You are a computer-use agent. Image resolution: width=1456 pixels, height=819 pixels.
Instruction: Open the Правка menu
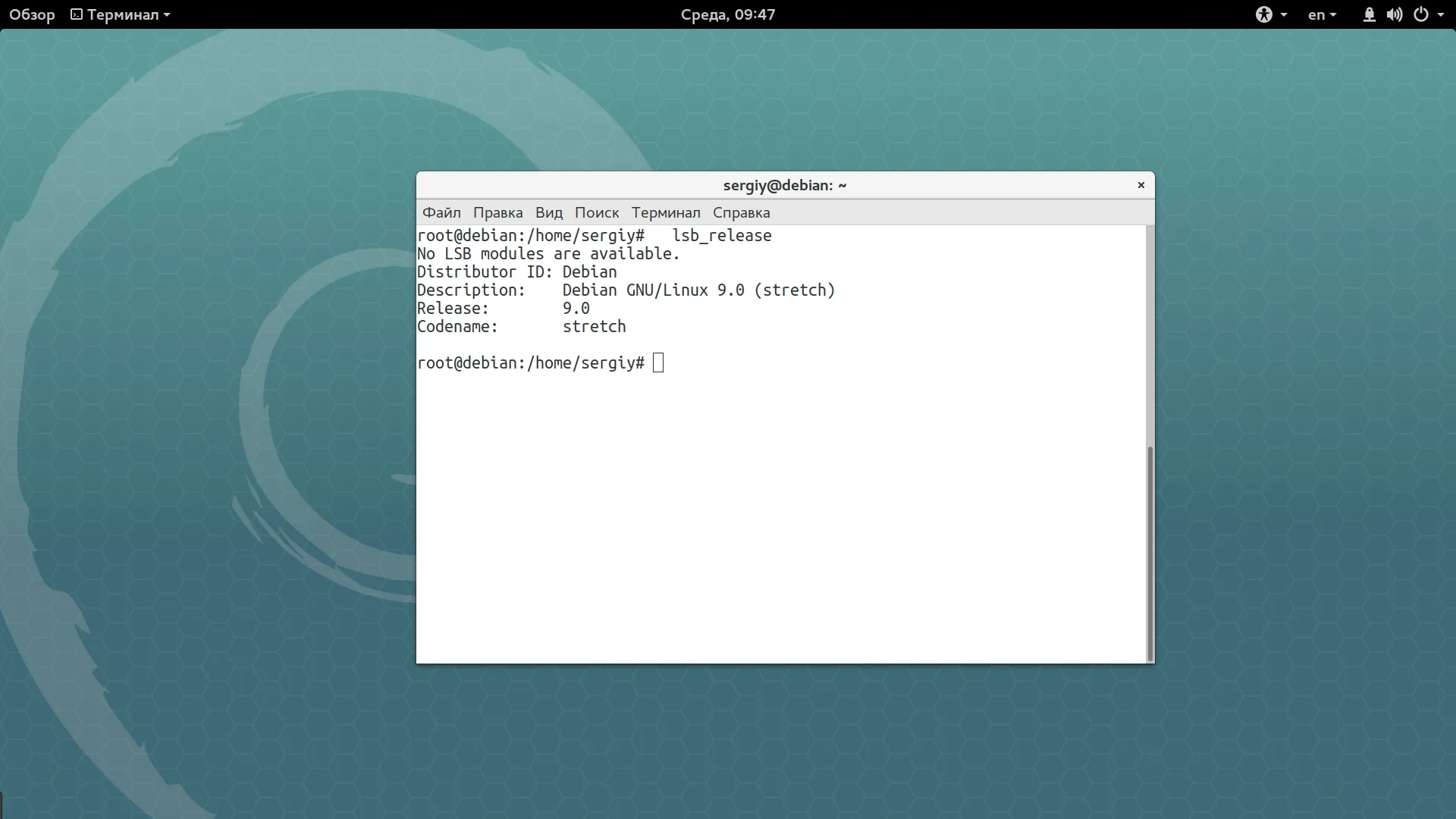[x=497, y=212]
